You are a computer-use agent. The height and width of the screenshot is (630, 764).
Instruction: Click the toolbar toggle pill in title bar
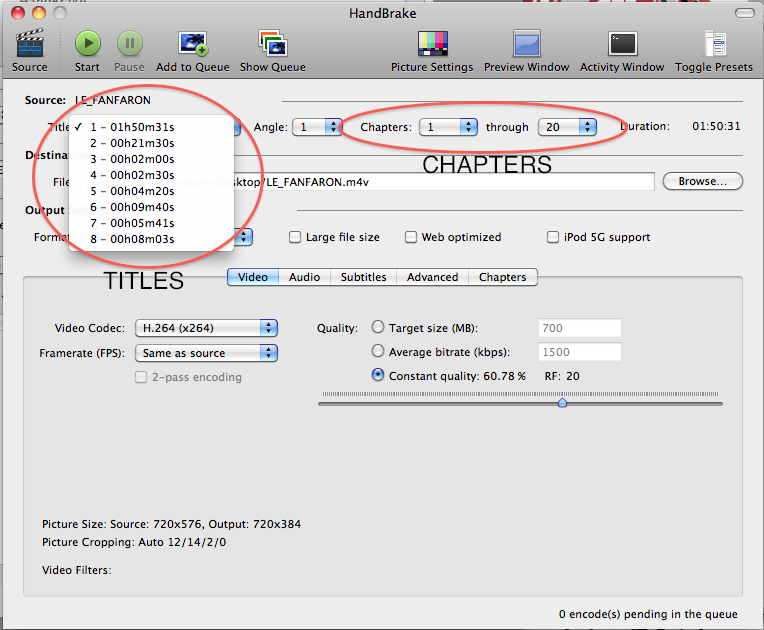[x=745, y=13]
